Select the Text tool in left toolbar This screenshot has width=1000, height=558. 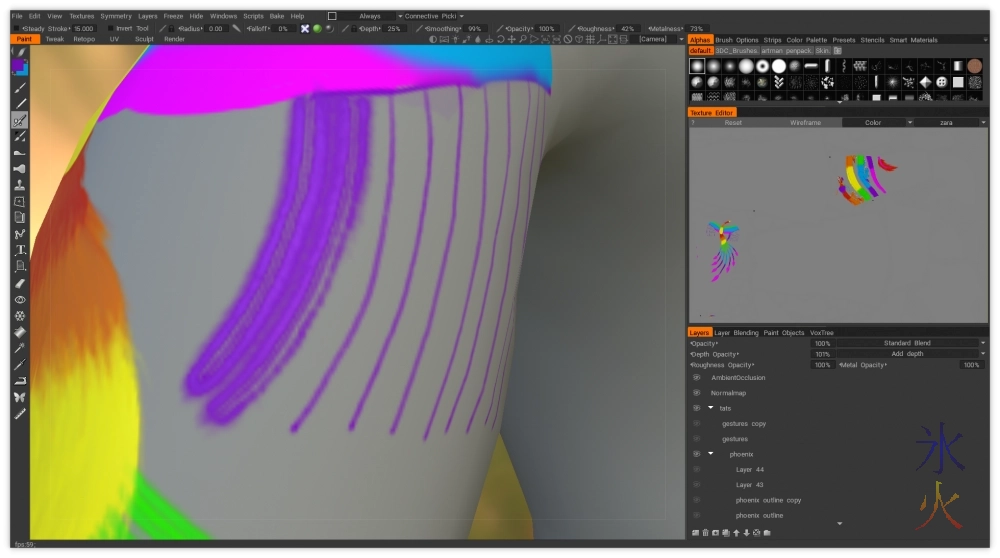pos(19,250)
